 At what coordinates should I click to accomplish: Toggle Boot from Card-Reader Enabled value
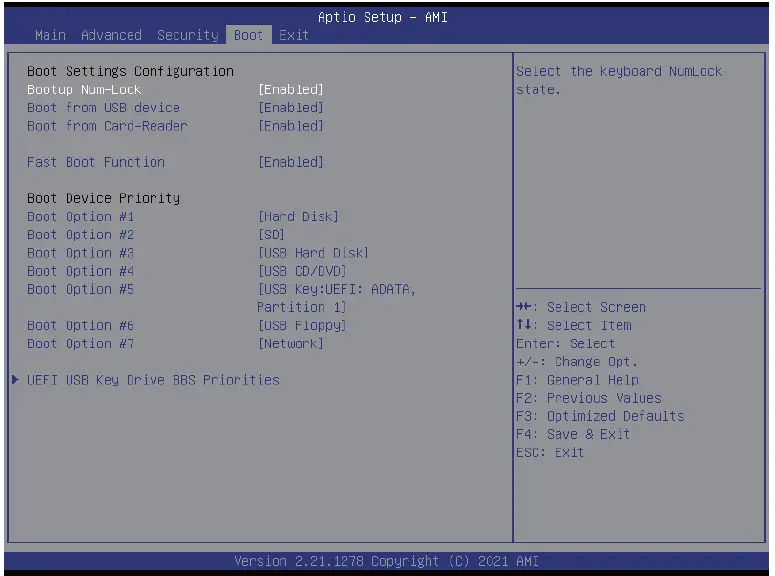click(x=291, y=126)
